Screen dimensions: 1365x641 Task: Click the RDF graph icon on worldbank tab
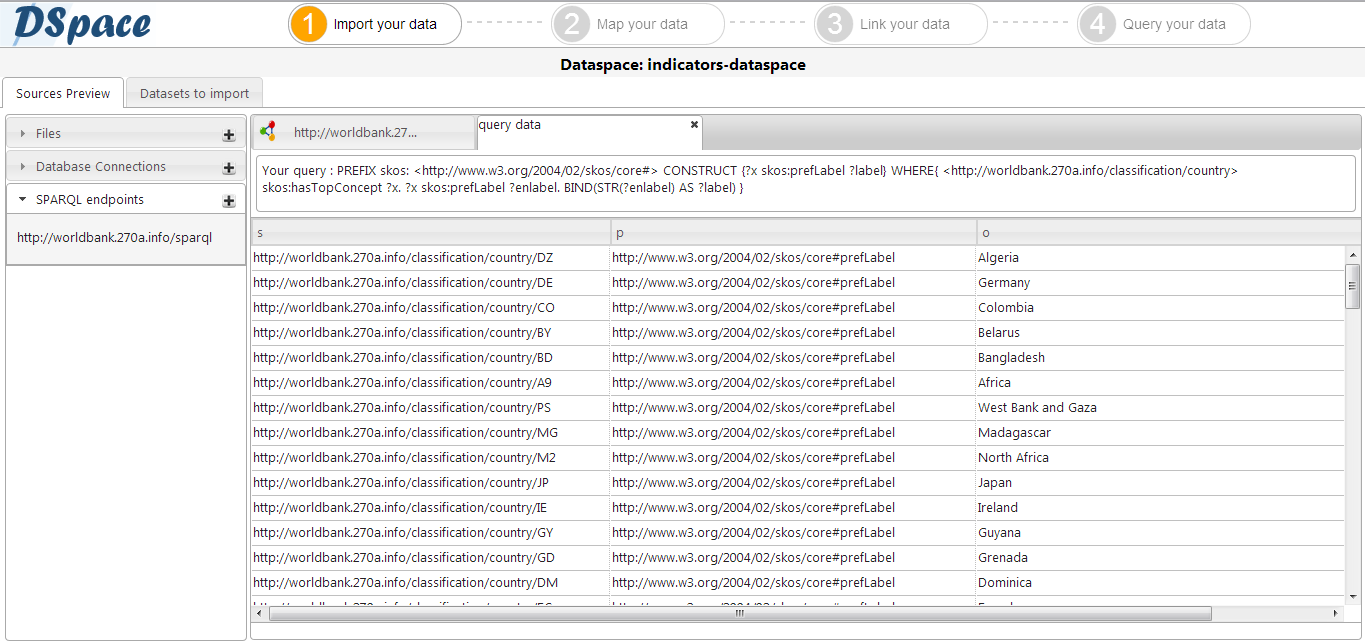[x=267, y=132]
